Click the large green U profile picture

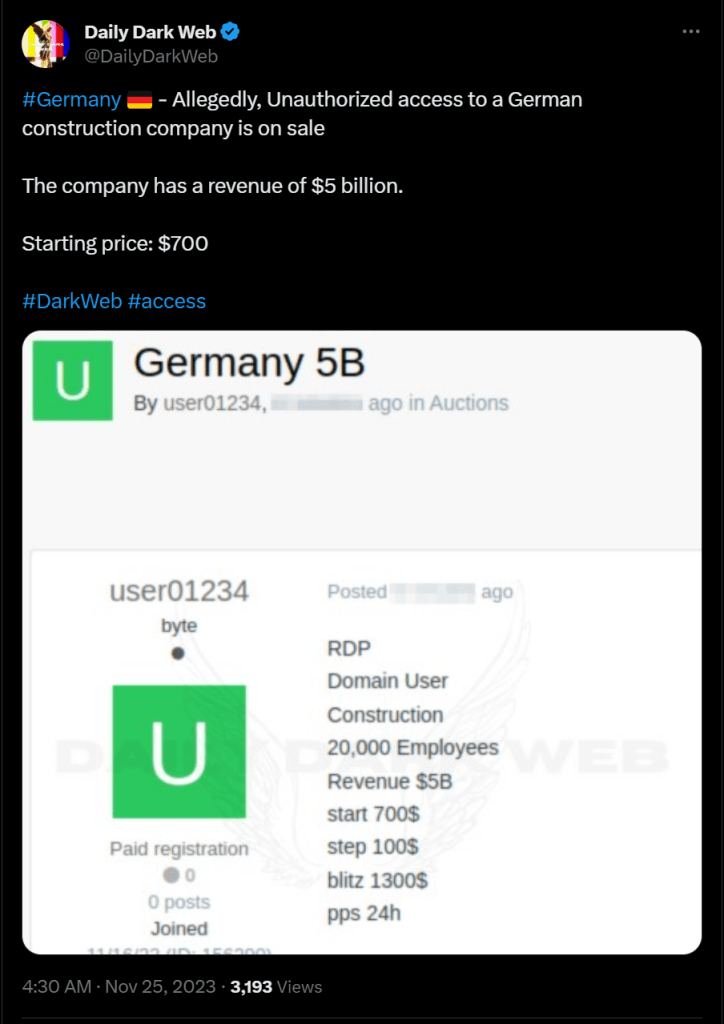click(179, 751)
